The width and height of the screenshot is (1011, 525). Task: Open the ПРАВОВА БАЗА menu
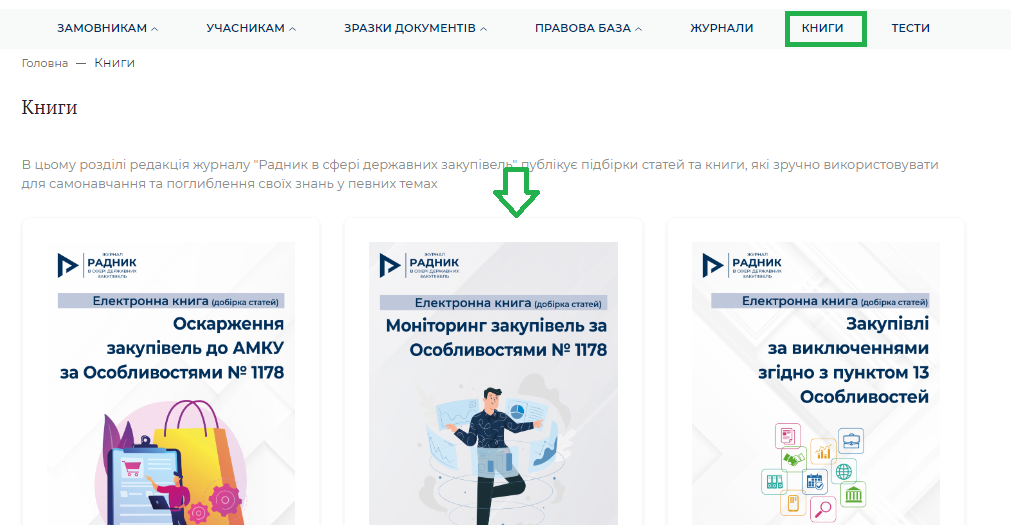[583, 28]
